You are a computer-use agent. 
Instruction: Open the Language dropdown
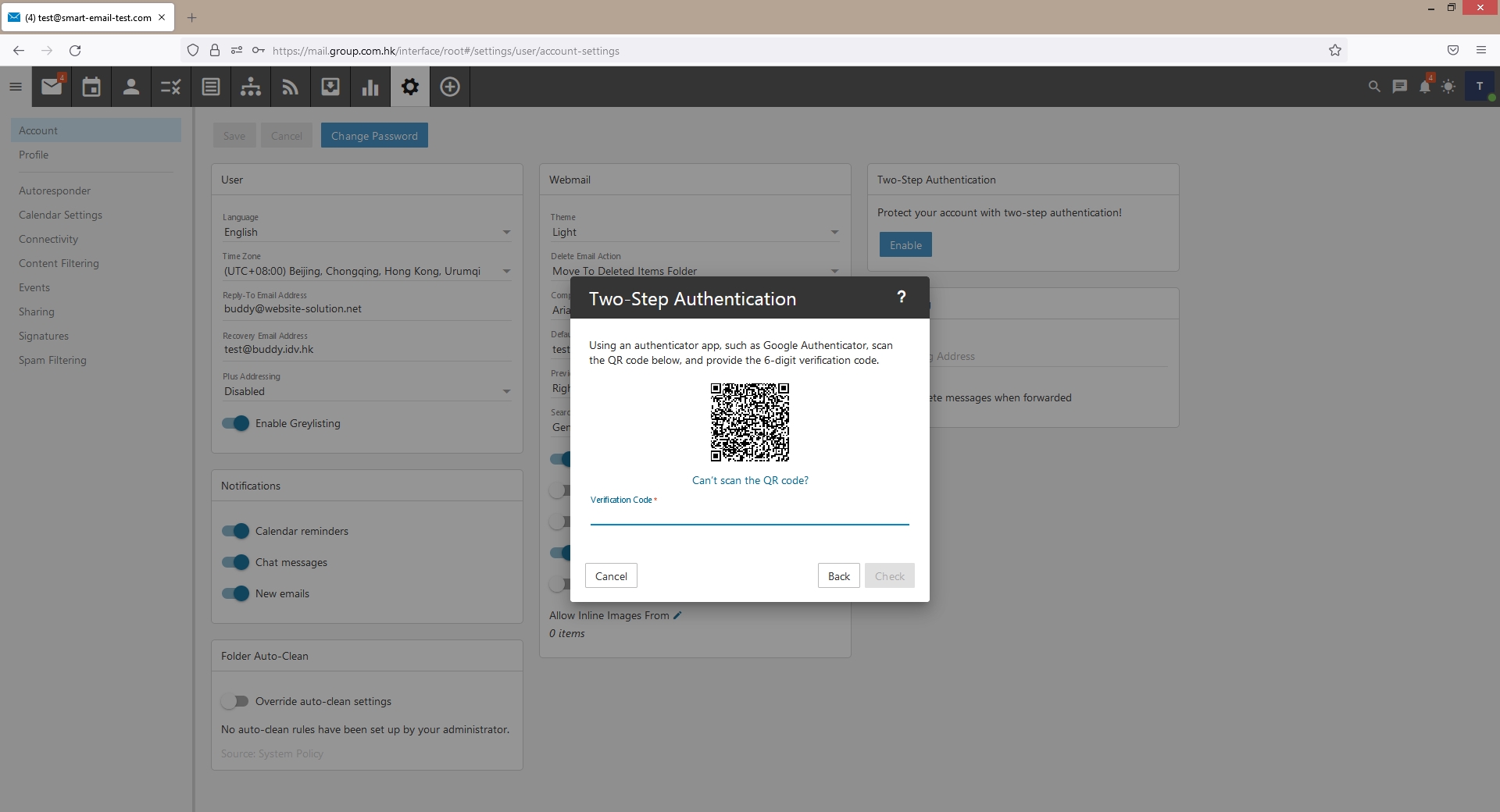[367, 232]
